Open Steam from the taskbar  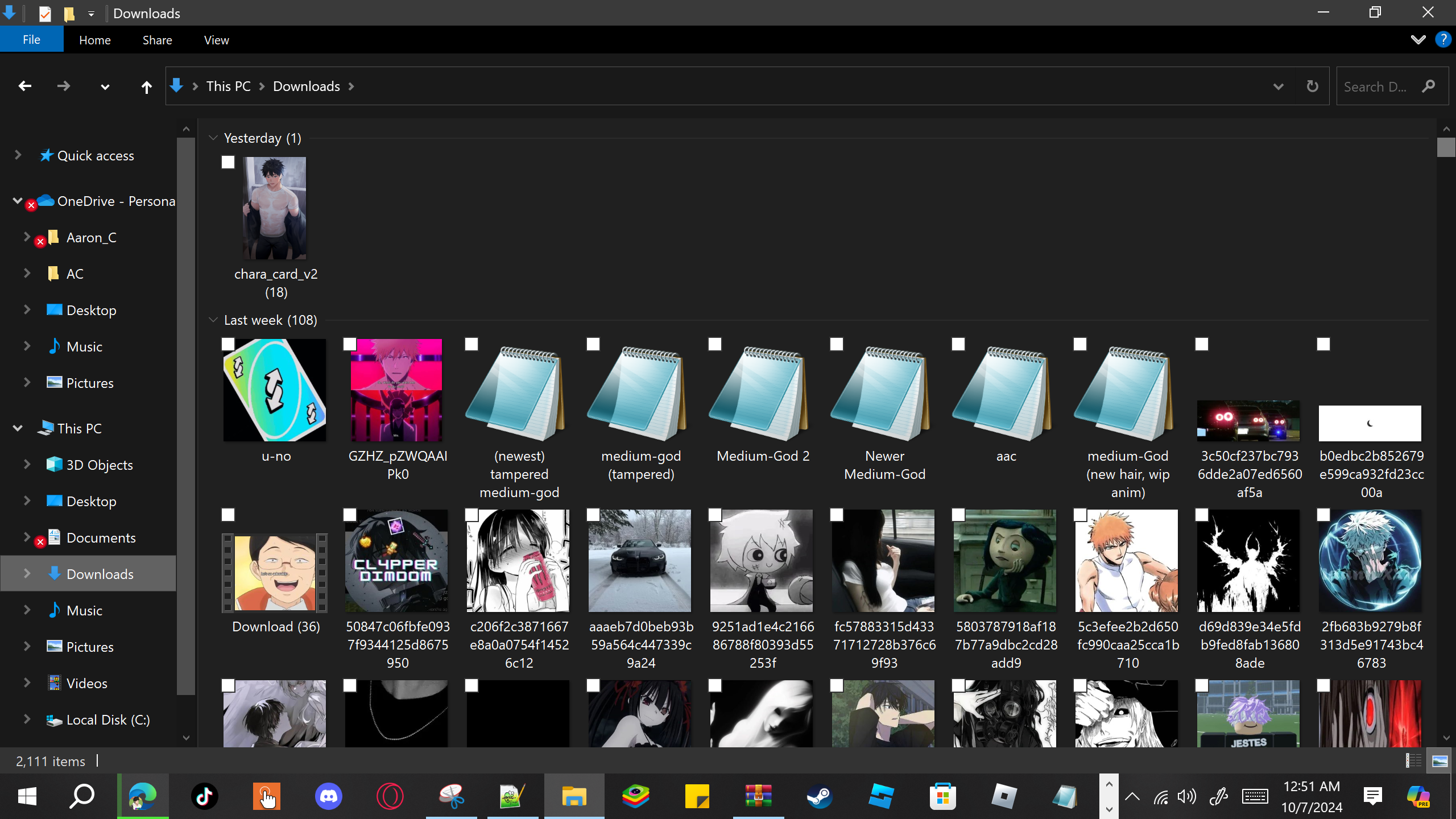(x=820, y=796)
